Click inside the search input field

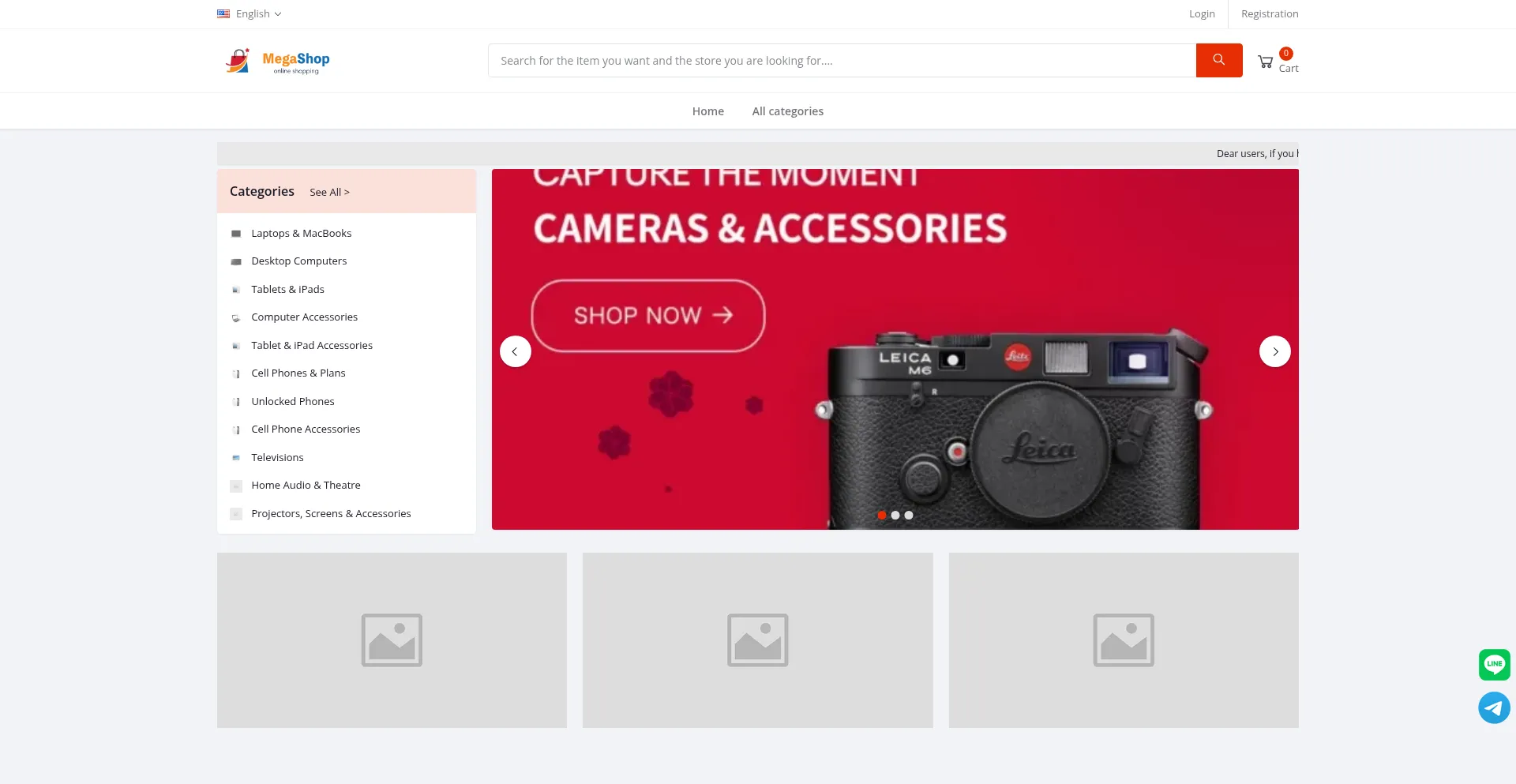click(x=790, y=60)
